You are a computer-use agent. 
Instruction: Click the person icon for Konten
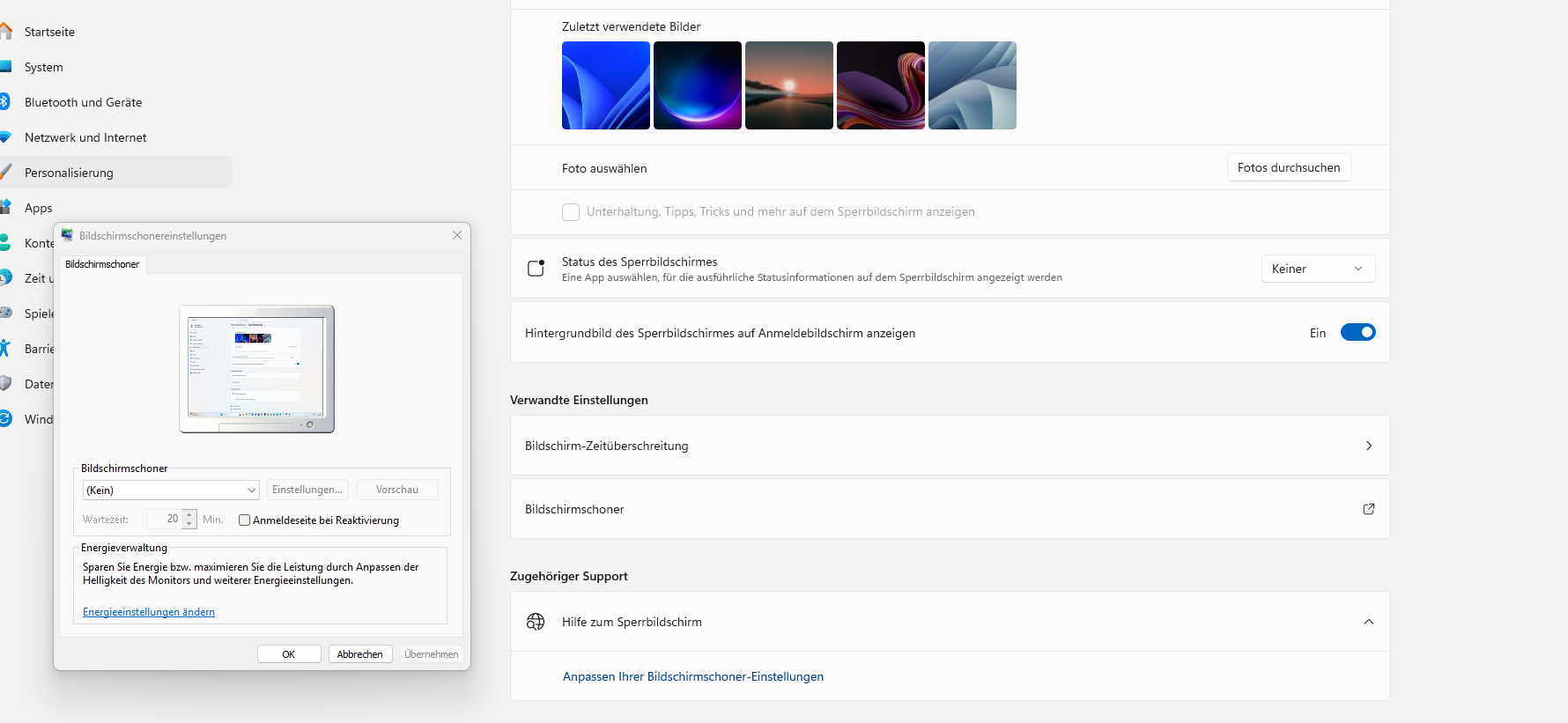[x=5, y=243]
